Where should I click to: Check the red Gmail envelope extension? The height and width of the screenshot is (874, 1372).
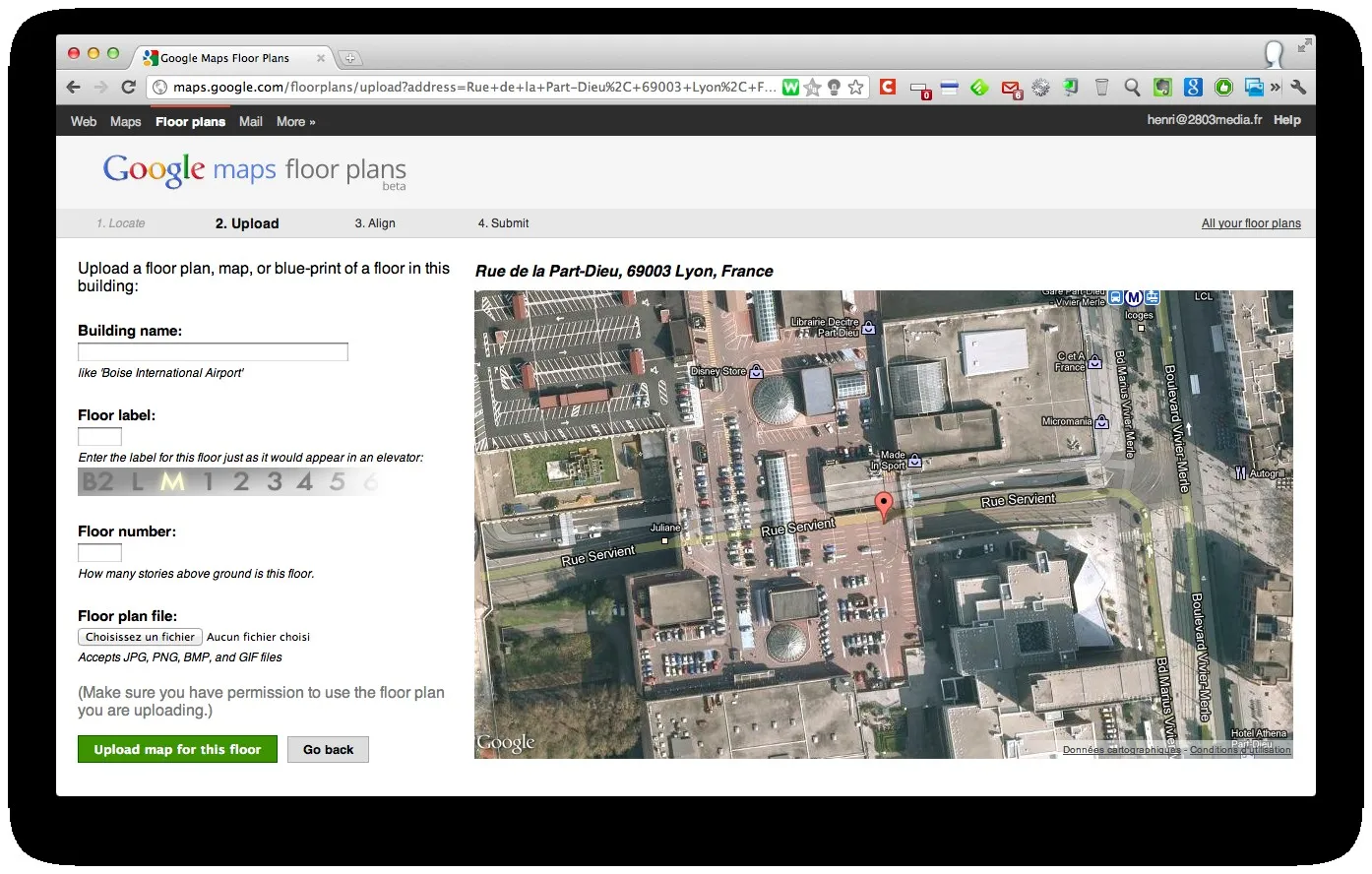(x=1011, y=89)
